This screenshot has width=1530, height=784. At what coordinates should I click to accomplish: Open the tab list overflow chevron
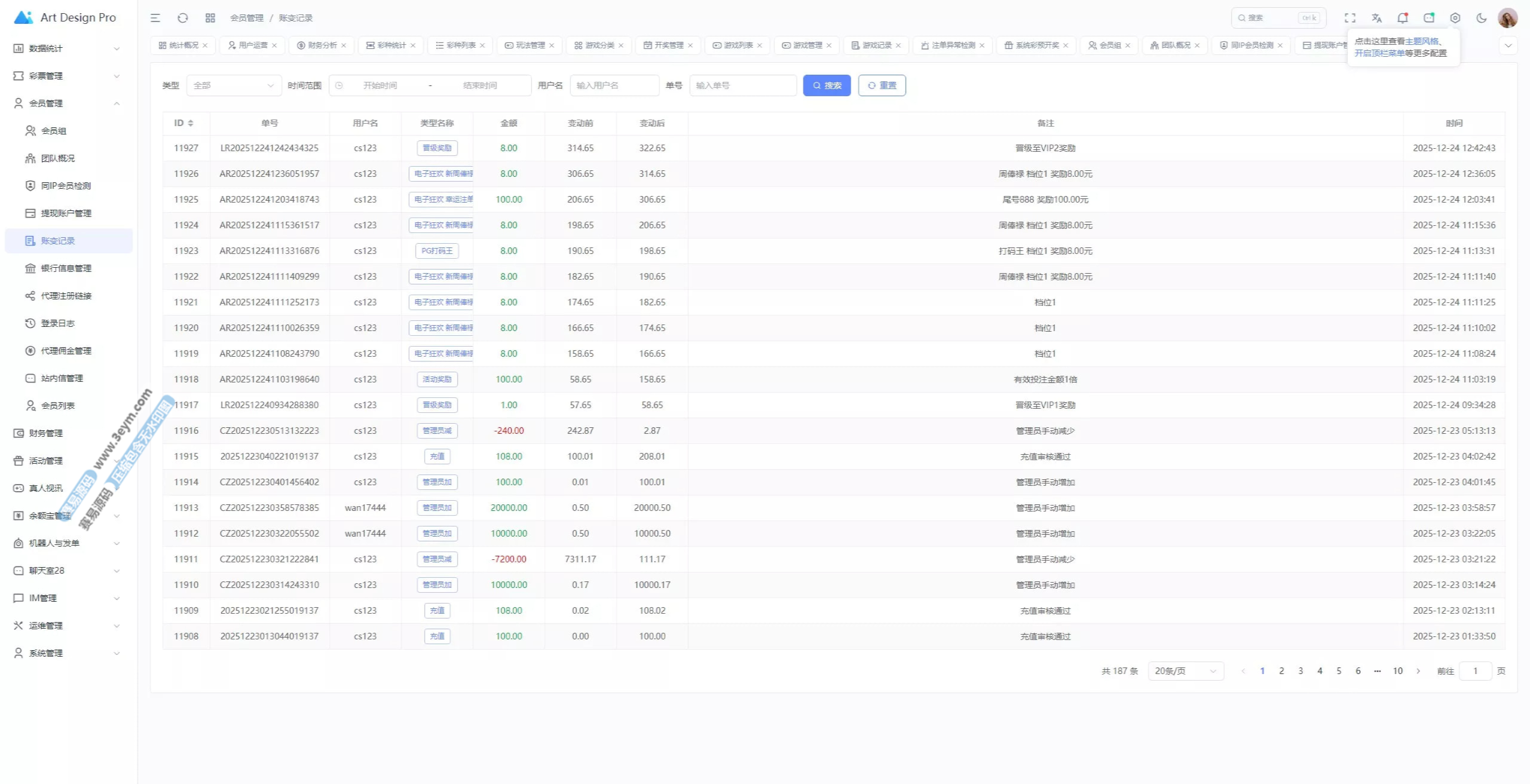(1508, 45)
